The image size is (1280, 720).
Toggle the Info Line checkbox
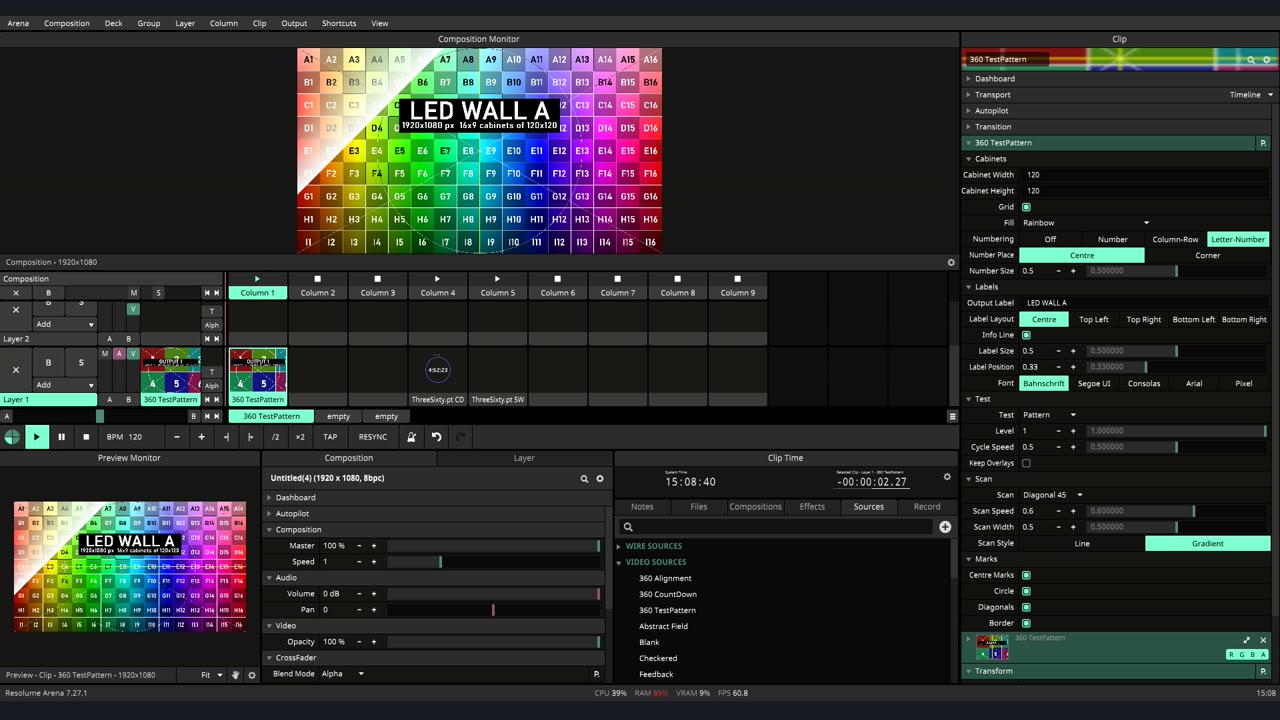pos(1026,335)
